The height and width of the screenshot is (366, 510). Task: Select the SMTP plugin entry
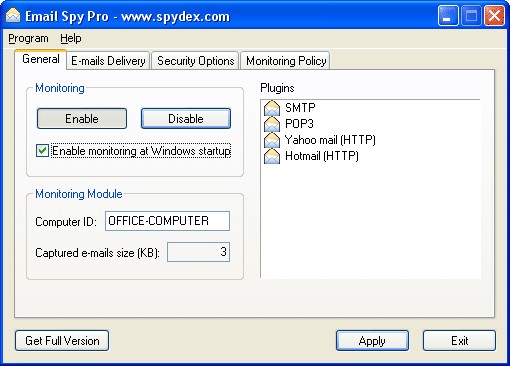[289, 108]
